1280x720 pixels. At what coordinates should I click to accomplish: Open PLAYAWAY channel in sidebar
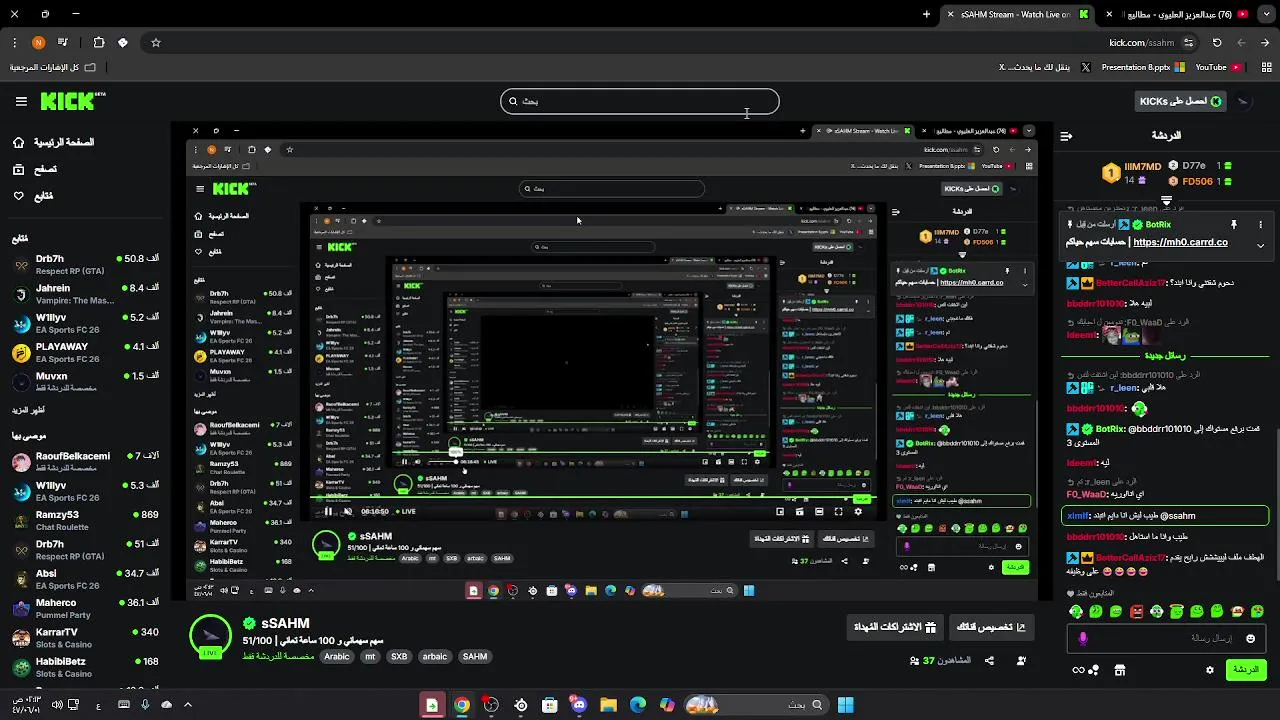pos(86,352)
